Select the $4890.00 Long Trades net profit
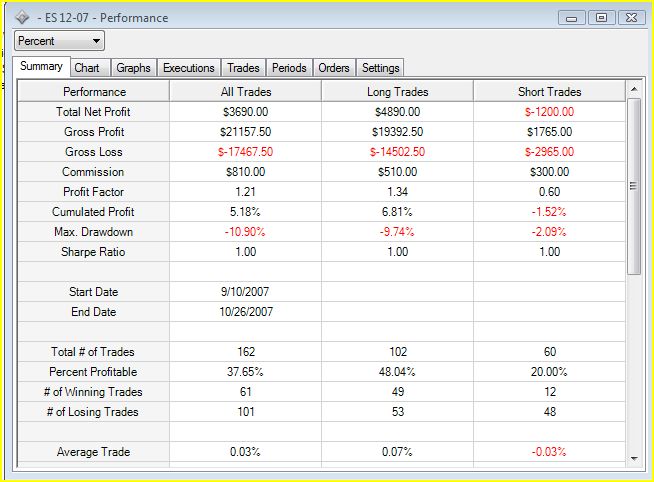Image resolution: width=654 pixels, height=482 pixels. point(397,112)
